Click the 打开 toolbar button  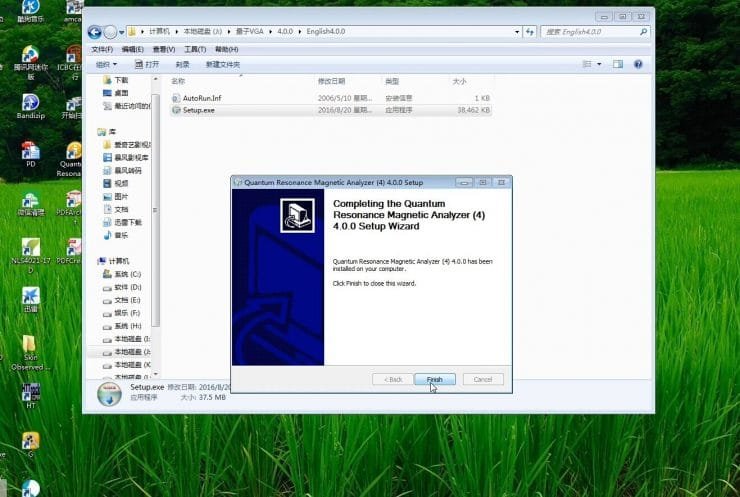tap(147, 64)
